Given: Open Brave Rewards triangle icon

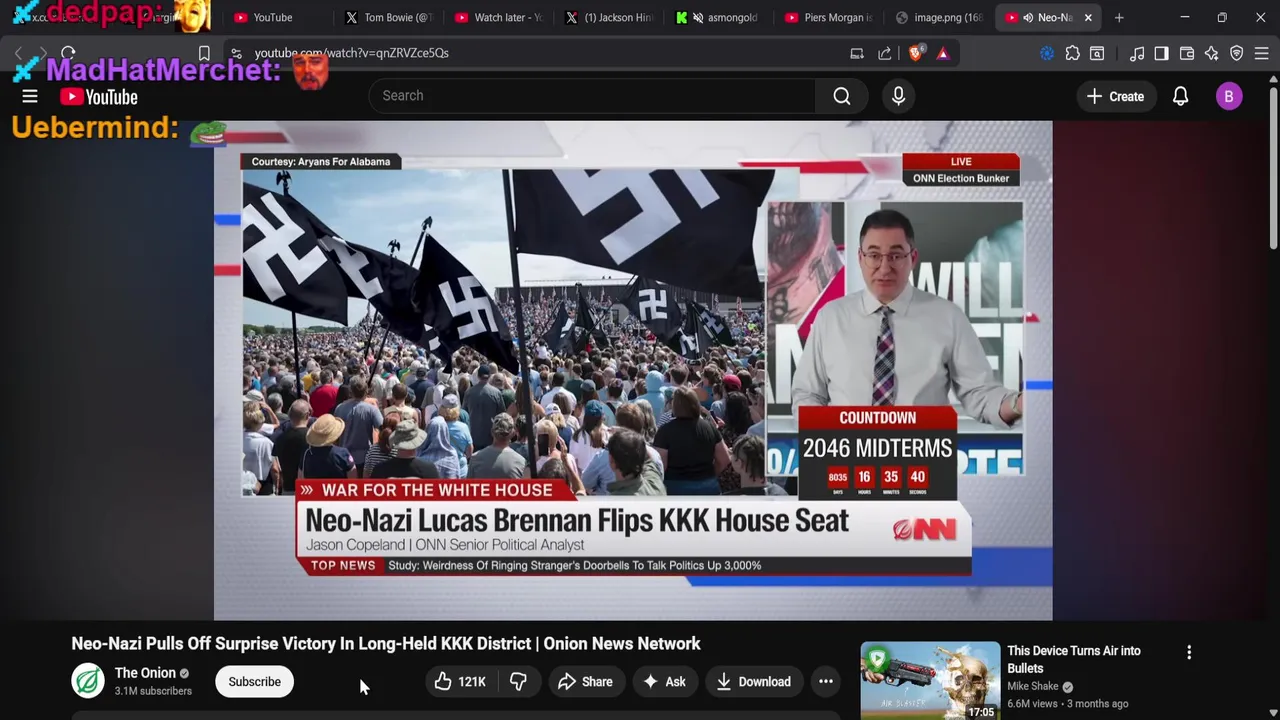Looking at the screenshot, I should [x=943, y=53].
